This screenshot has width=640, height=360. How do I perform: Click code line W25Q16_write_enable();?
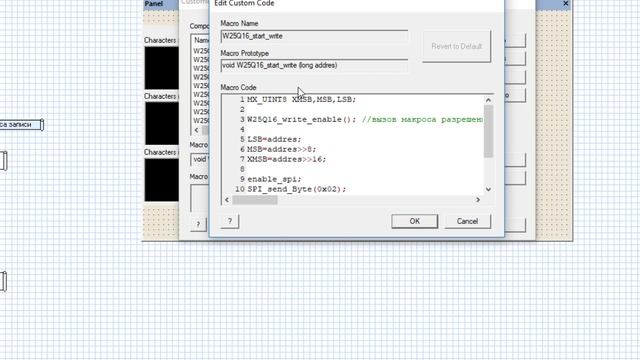pyautogui.click(x=301, y=120)
